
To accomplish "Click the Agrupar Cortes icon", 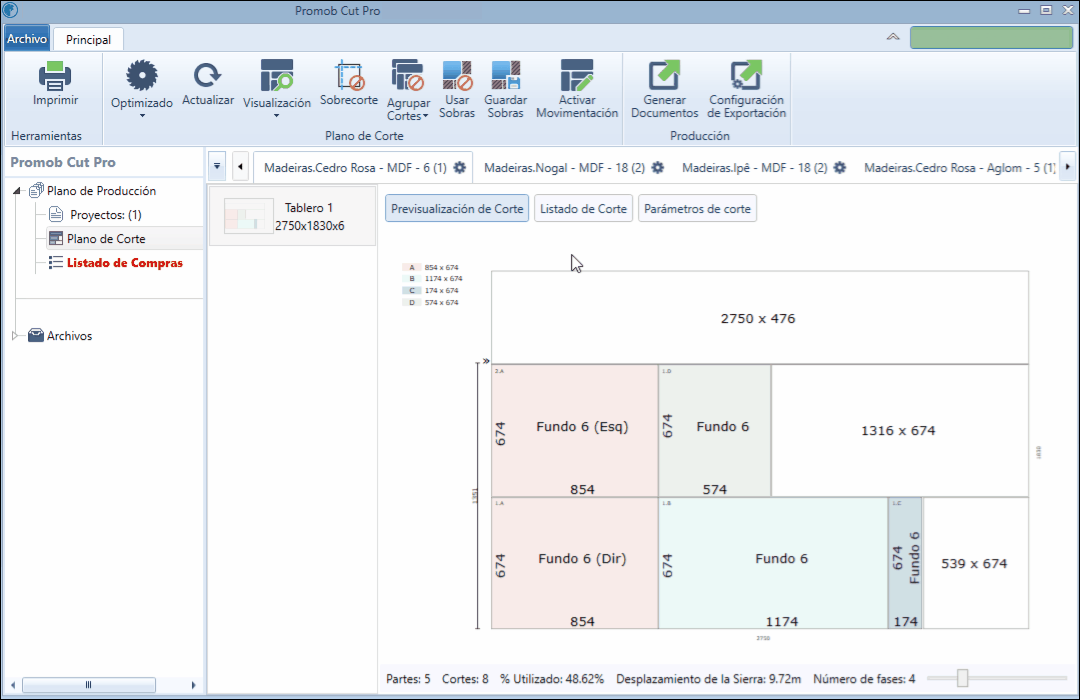I will [x=408, y=75].
